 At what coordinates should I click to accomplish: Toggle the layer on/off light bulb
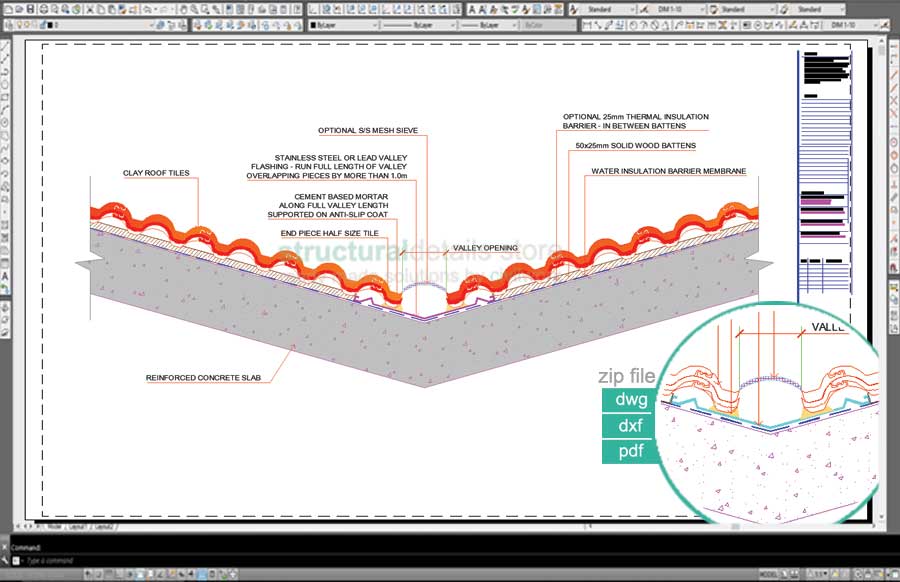tap(17, 24)
